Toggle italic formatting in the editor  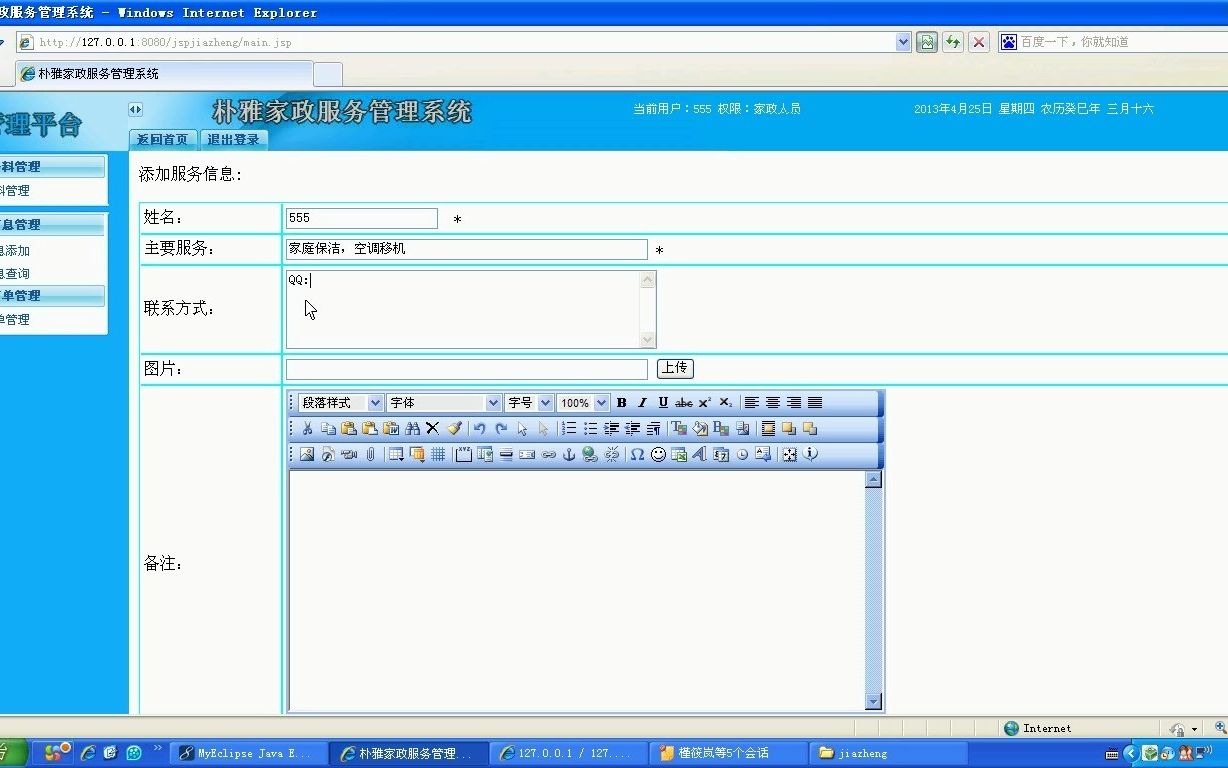(x=642, y=402)
